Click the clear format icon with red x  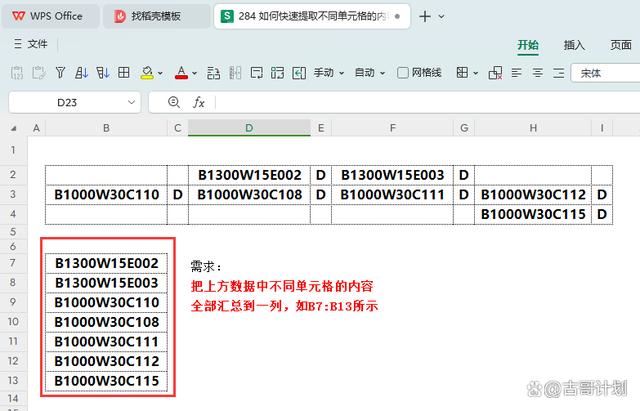point(495,73)
